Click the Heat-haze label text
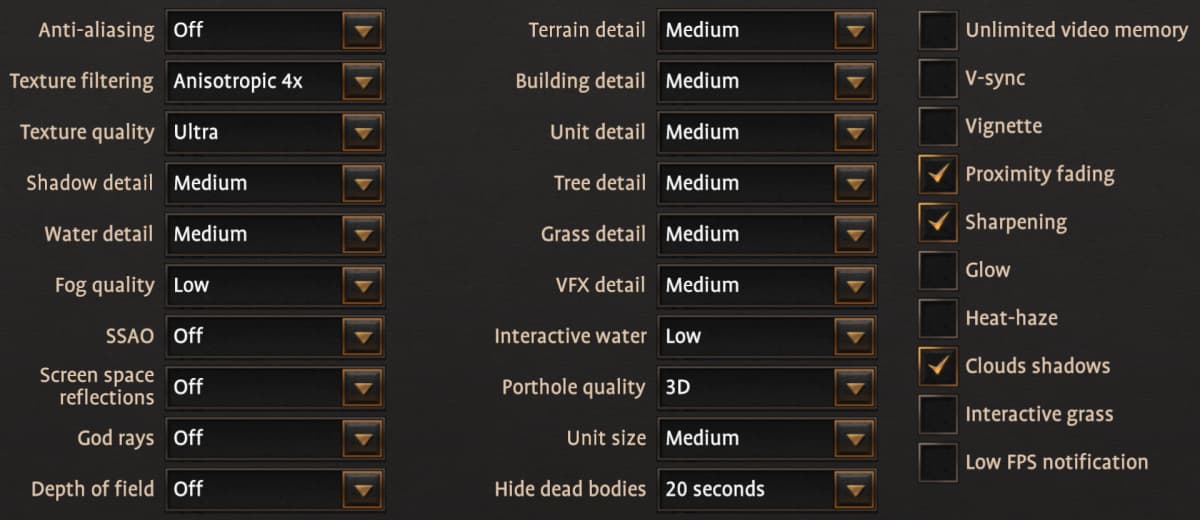This screenshot has width=1200, height=520. 1011,318
